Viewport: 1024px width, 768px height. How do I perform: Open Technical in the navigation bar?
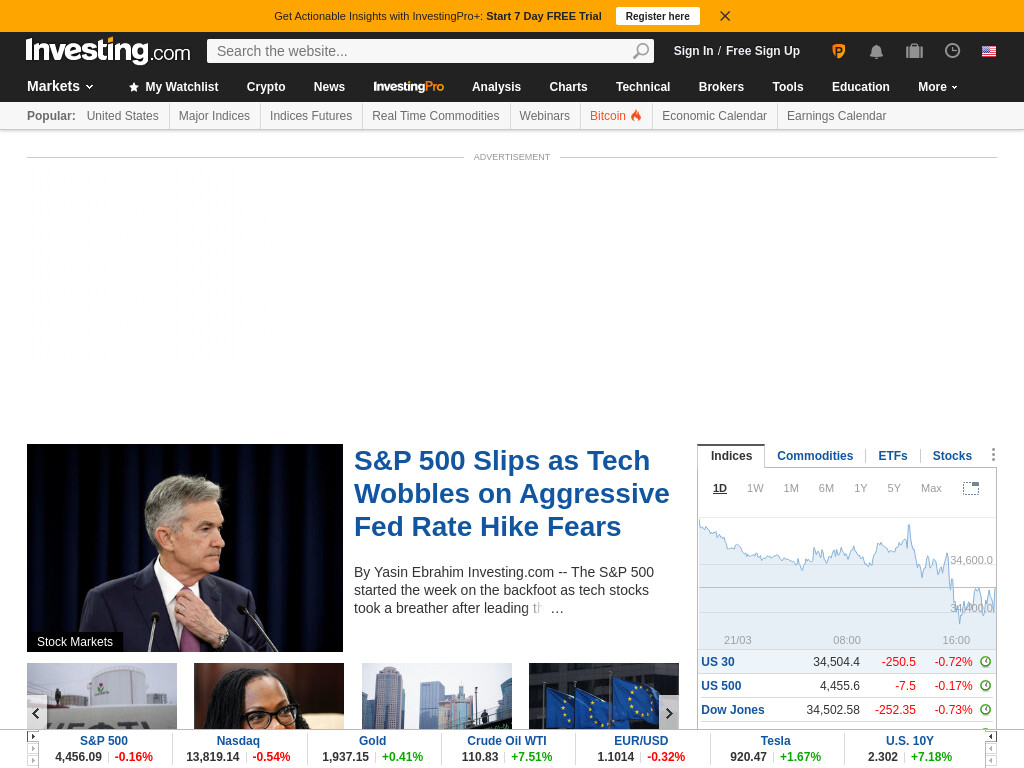643,87
